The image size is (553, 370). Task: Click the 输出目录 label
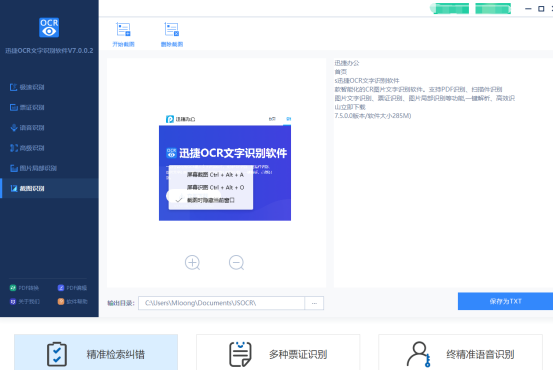[121, 303]
